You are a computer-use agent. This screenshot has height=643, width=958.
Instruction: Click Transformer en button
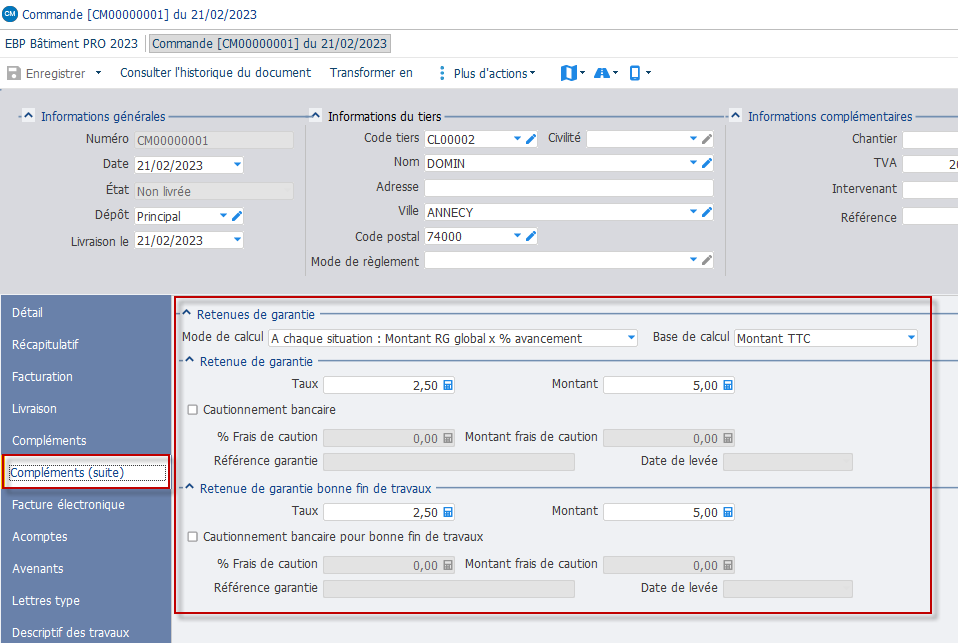pos(371,73)
